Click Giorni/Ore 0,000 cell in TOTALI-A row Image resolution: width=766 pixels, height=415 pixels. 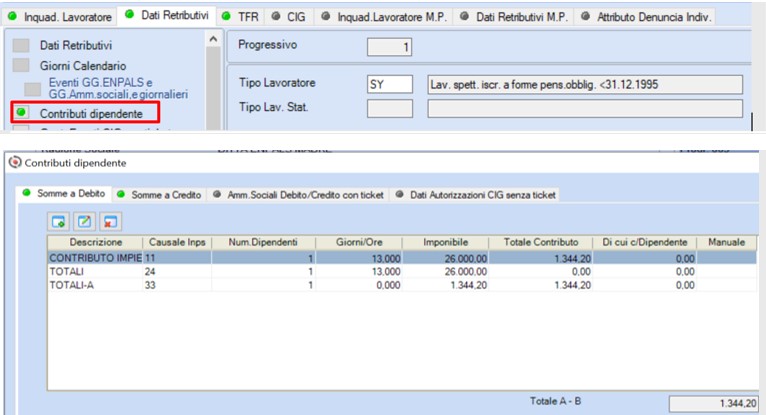coord(359,285)
